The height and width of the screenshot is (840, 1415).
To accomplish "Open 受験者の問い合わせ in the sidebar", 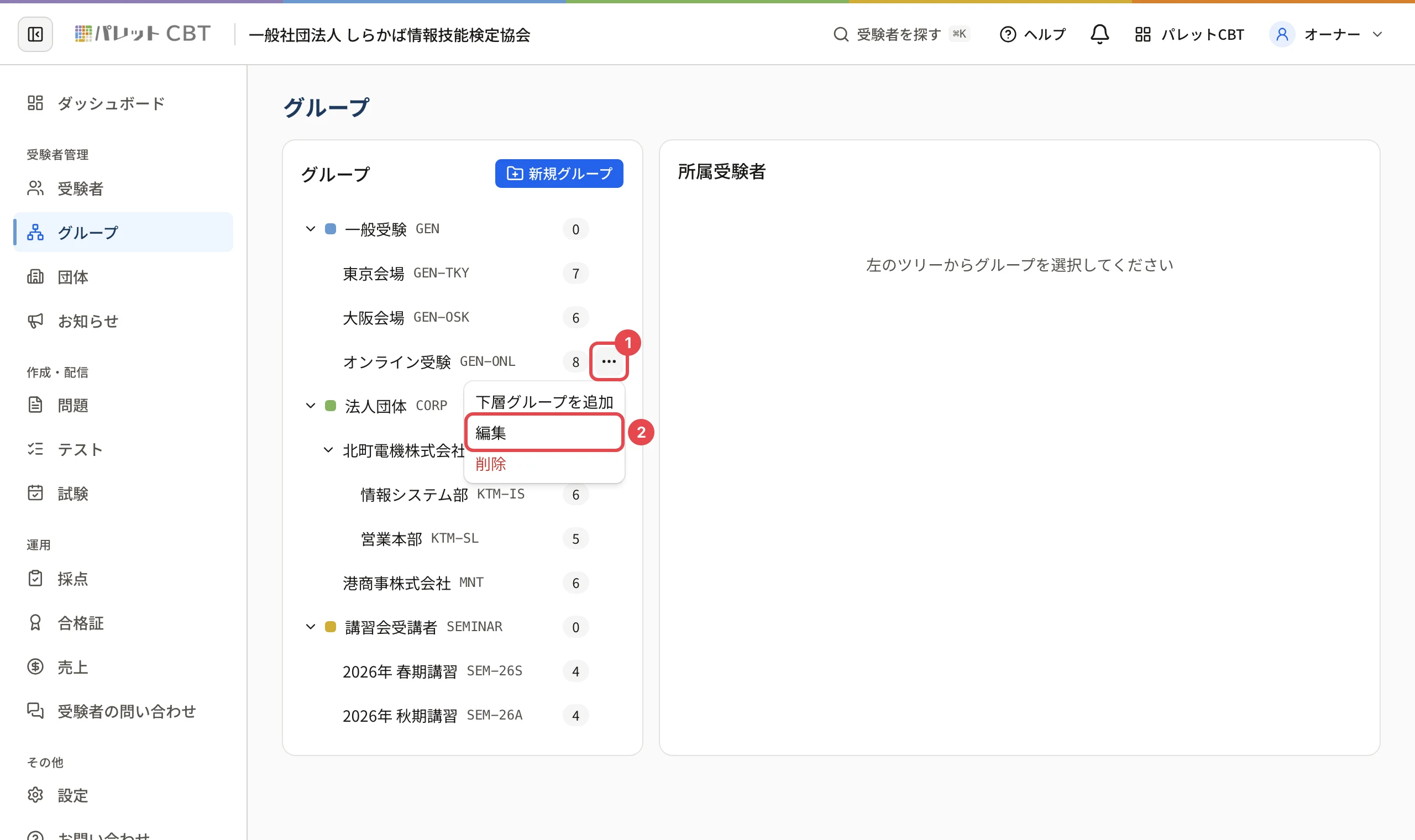I will [x=123, y=711].
